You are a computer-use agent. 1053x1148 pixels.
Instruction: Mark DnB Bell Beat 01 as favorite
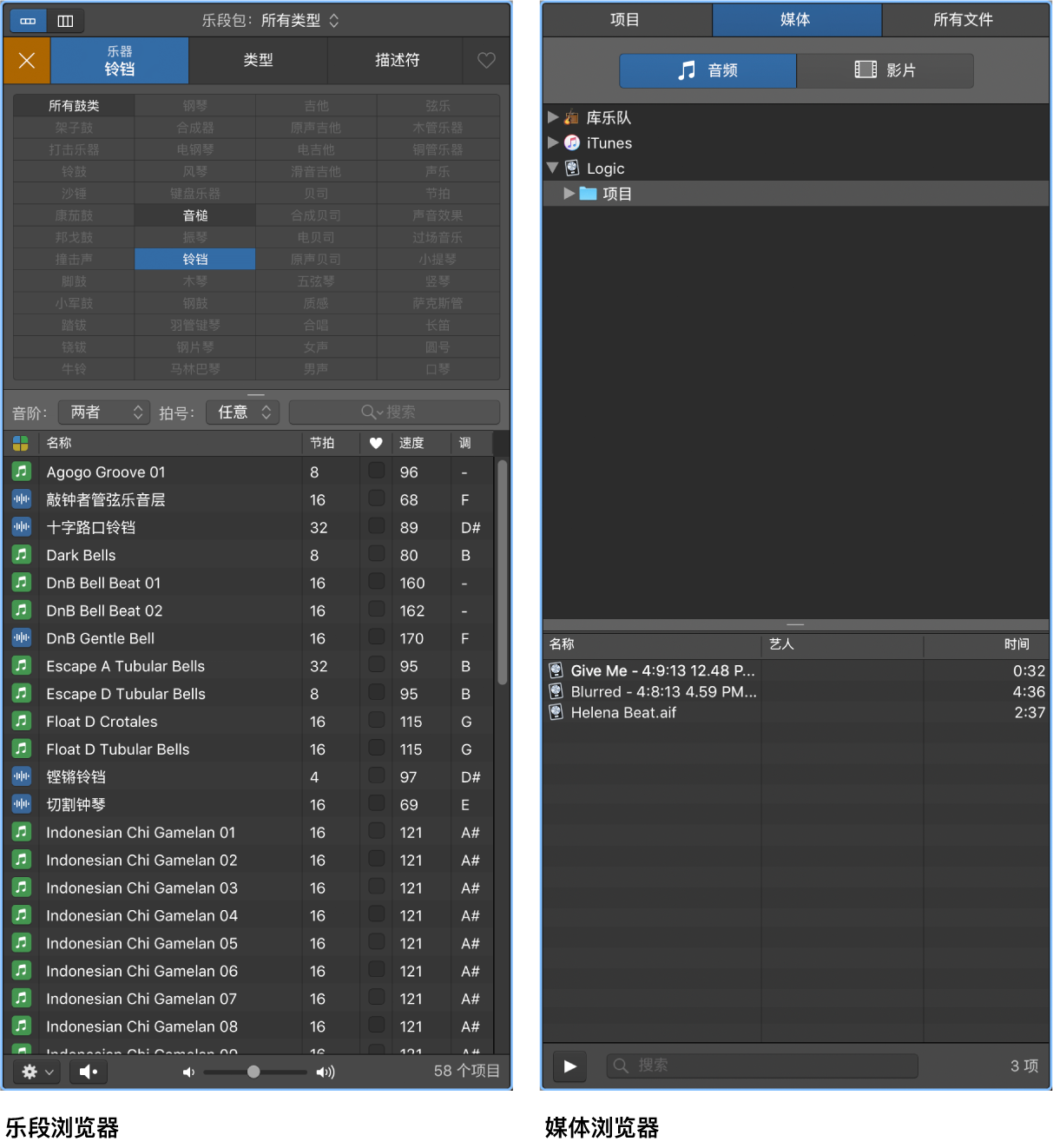point(376,582)
